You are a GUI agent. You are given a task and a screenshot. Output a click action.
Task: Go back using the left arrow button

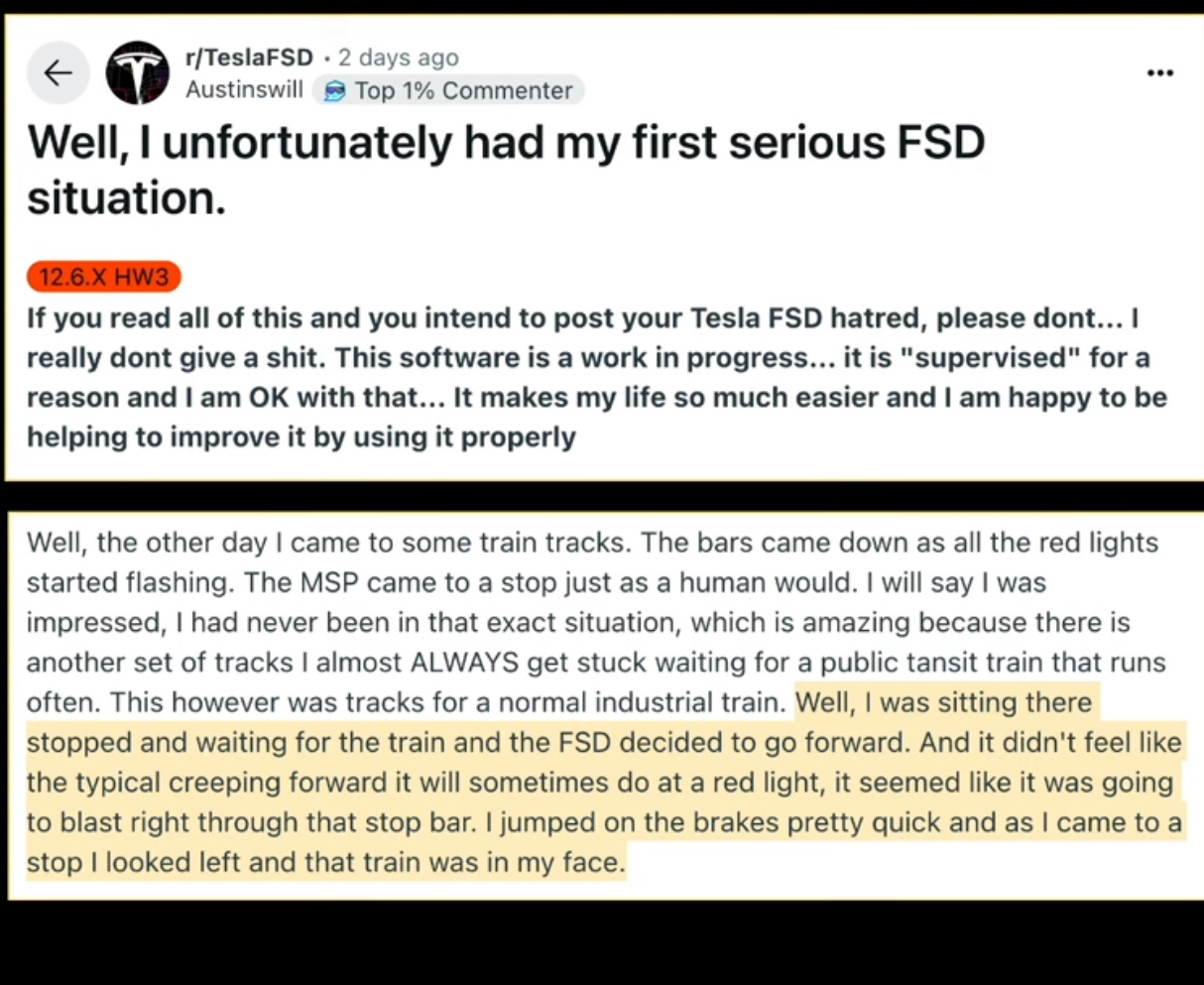click(x=58, y=72)
